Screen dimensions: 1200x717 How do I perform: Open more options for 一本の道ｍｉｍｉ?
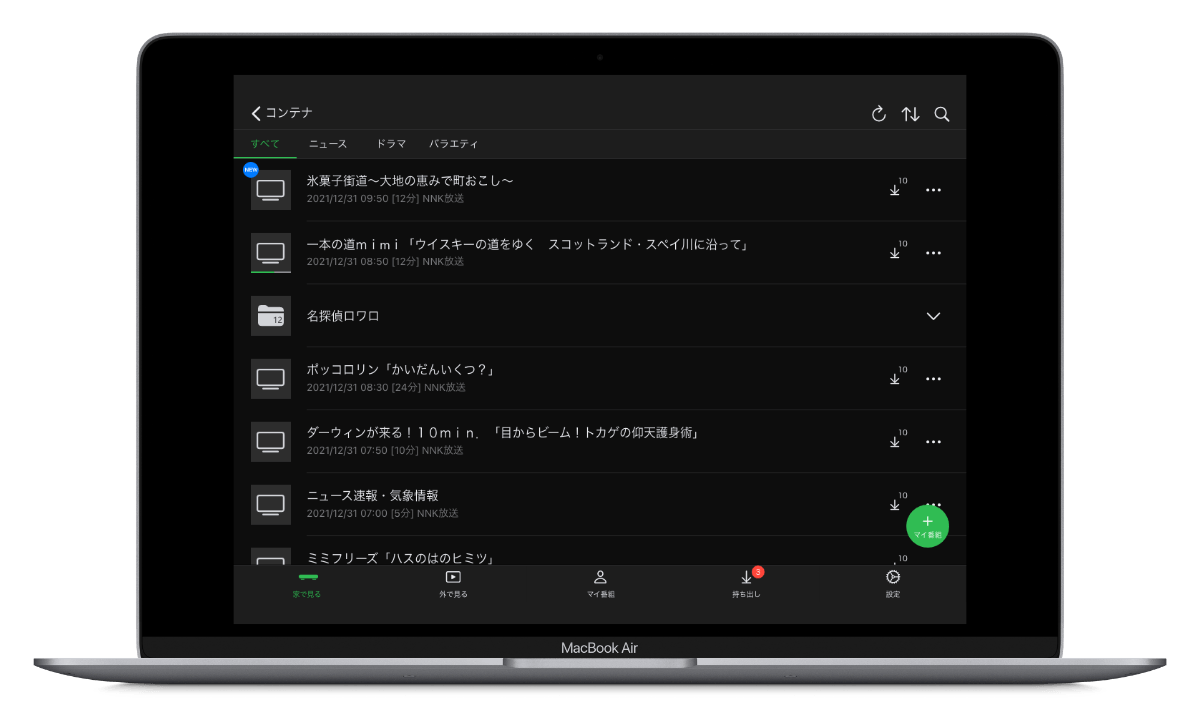click(933, 252)
